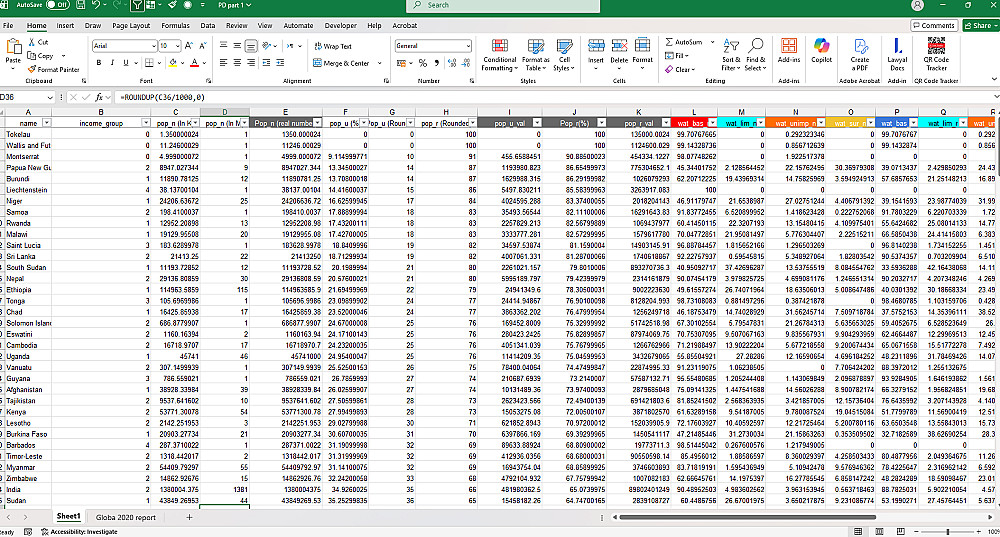Click the Comments button
The image size is (1000, 537).
[934, 26]
